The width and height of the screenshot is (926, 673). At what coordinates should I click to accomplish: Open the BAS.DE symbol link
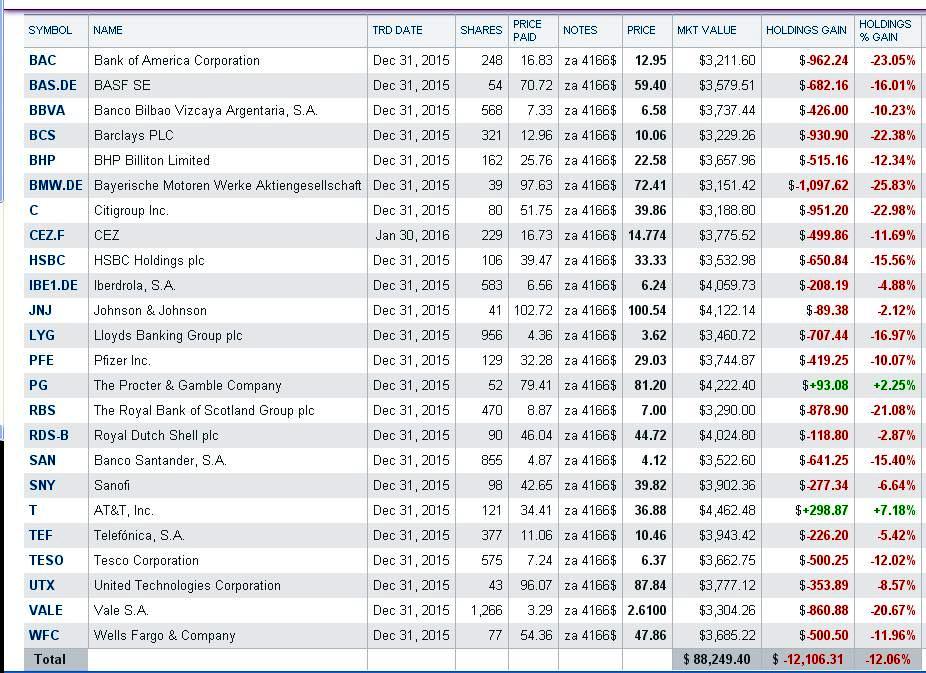coord(53,85)
